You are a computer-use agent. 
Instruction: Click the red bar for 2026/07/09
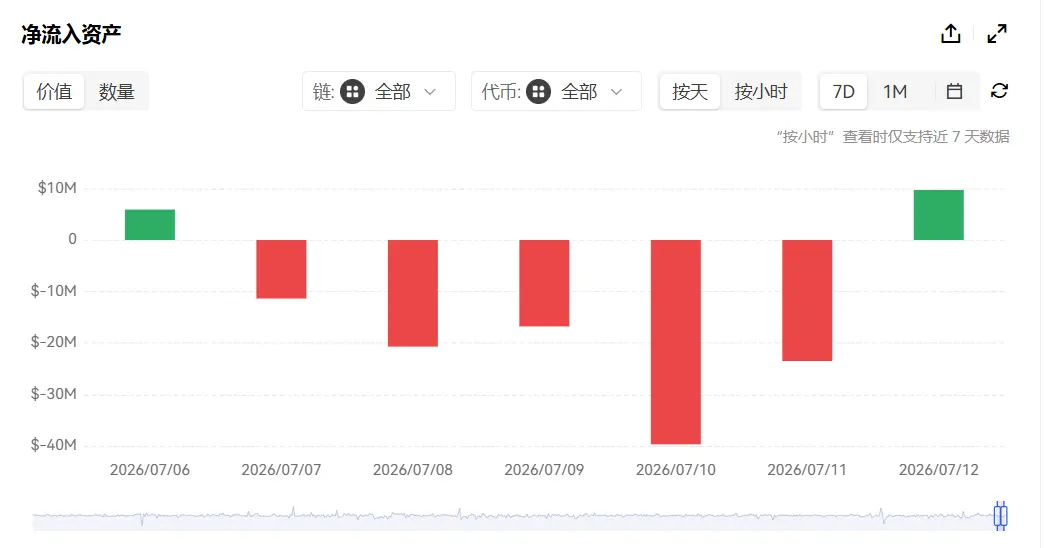point(544,283)
